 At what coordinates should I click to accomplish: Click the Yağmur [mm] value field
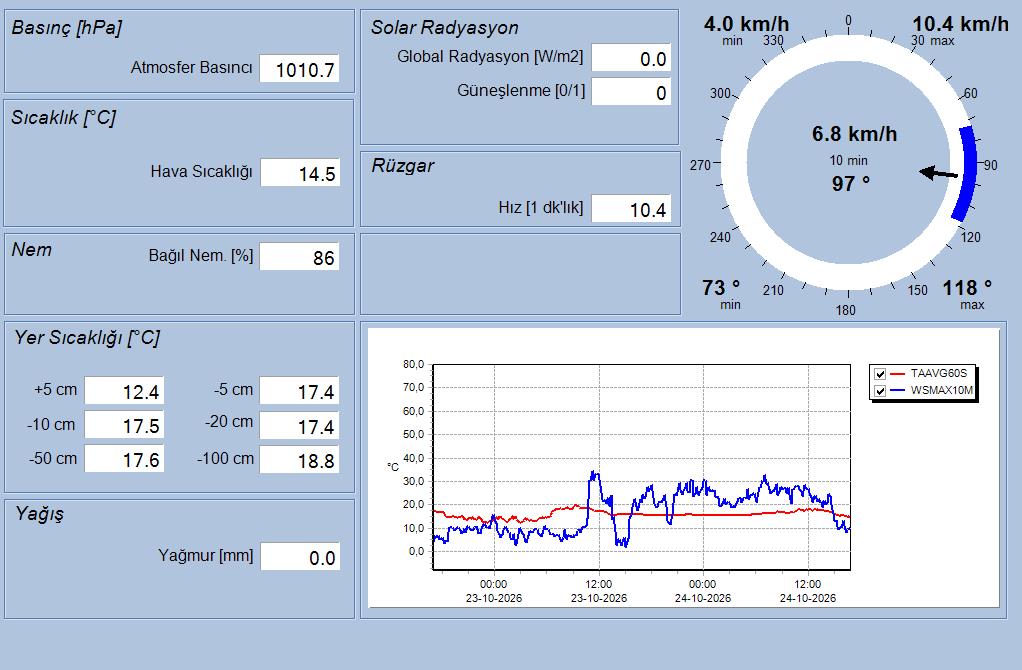coord(300,557)
